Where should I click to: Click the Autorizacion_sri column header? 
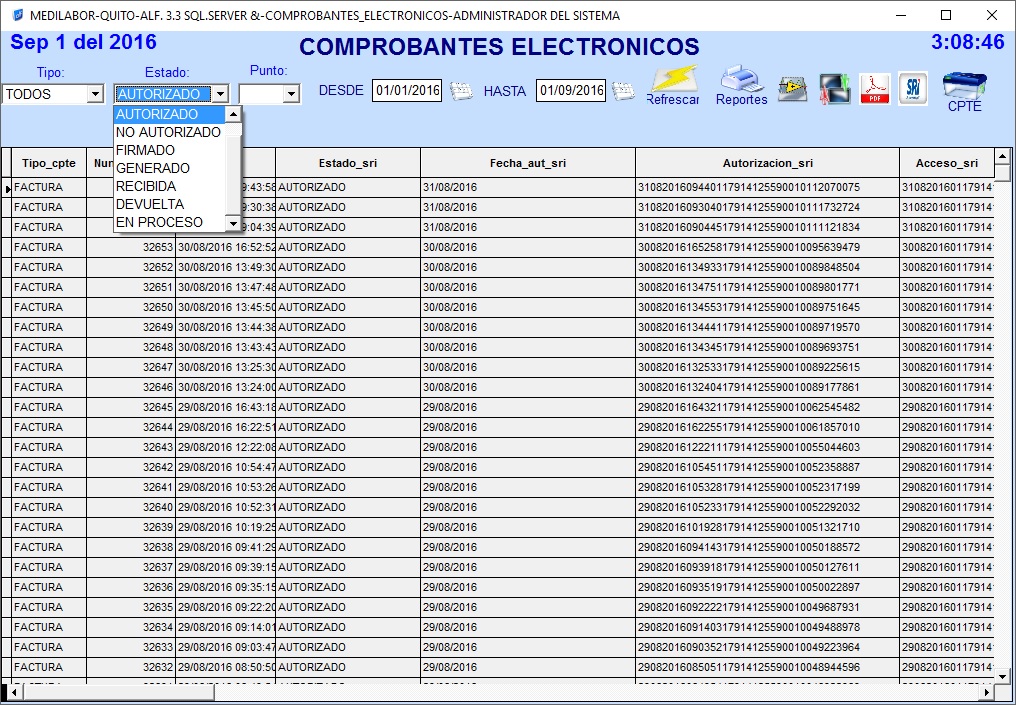coord(767,163)
